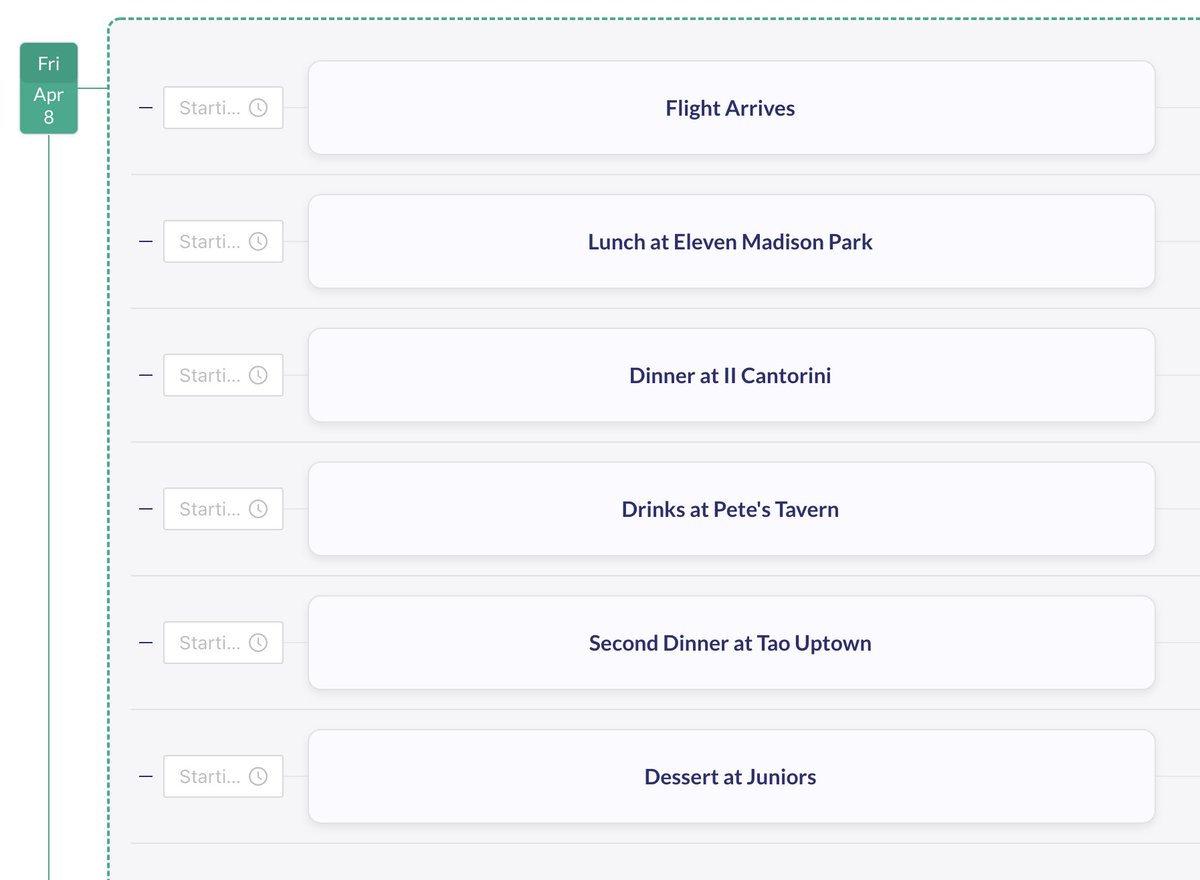This screenshot has height=880, width=1200.
Task: Select the Drinks at Pete's Tavern card
Action: coord(731,509)
